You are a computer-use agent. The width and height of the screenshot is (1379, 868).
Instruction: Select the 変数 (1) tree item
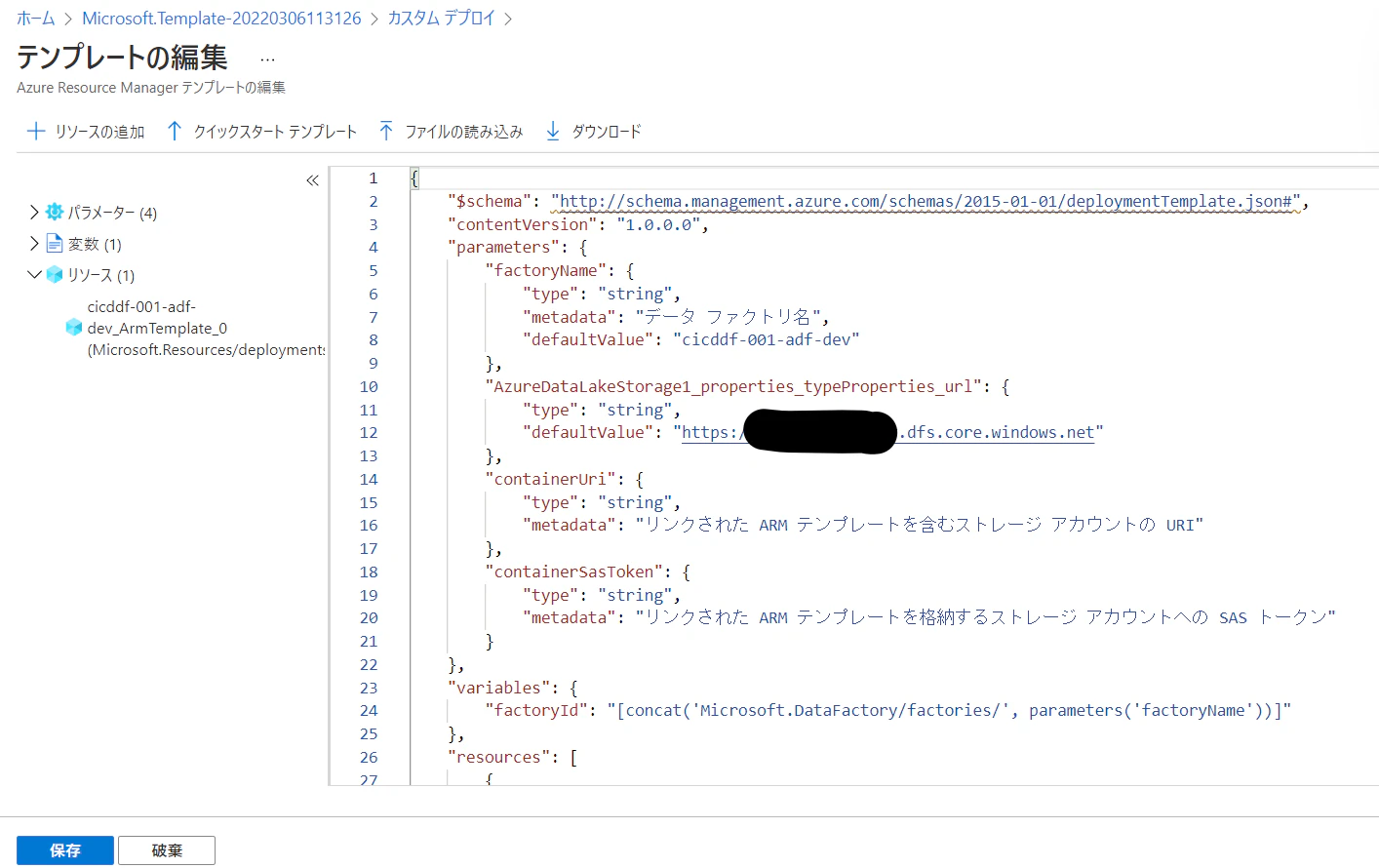click(x=95, y=244)
